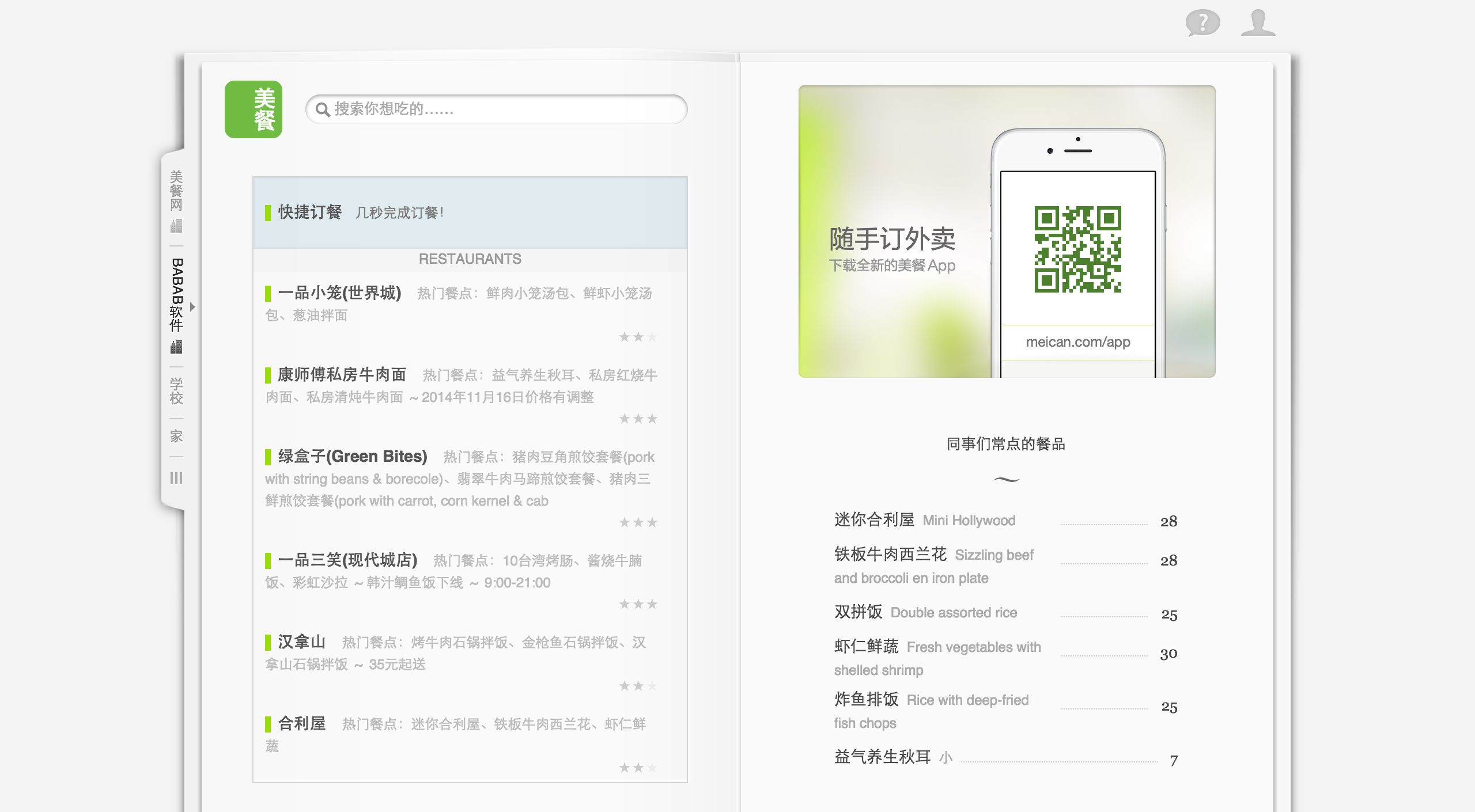Click the 随手订外卖 app promo banner
1475x812 pixels.
click(x=1007, y=232)
